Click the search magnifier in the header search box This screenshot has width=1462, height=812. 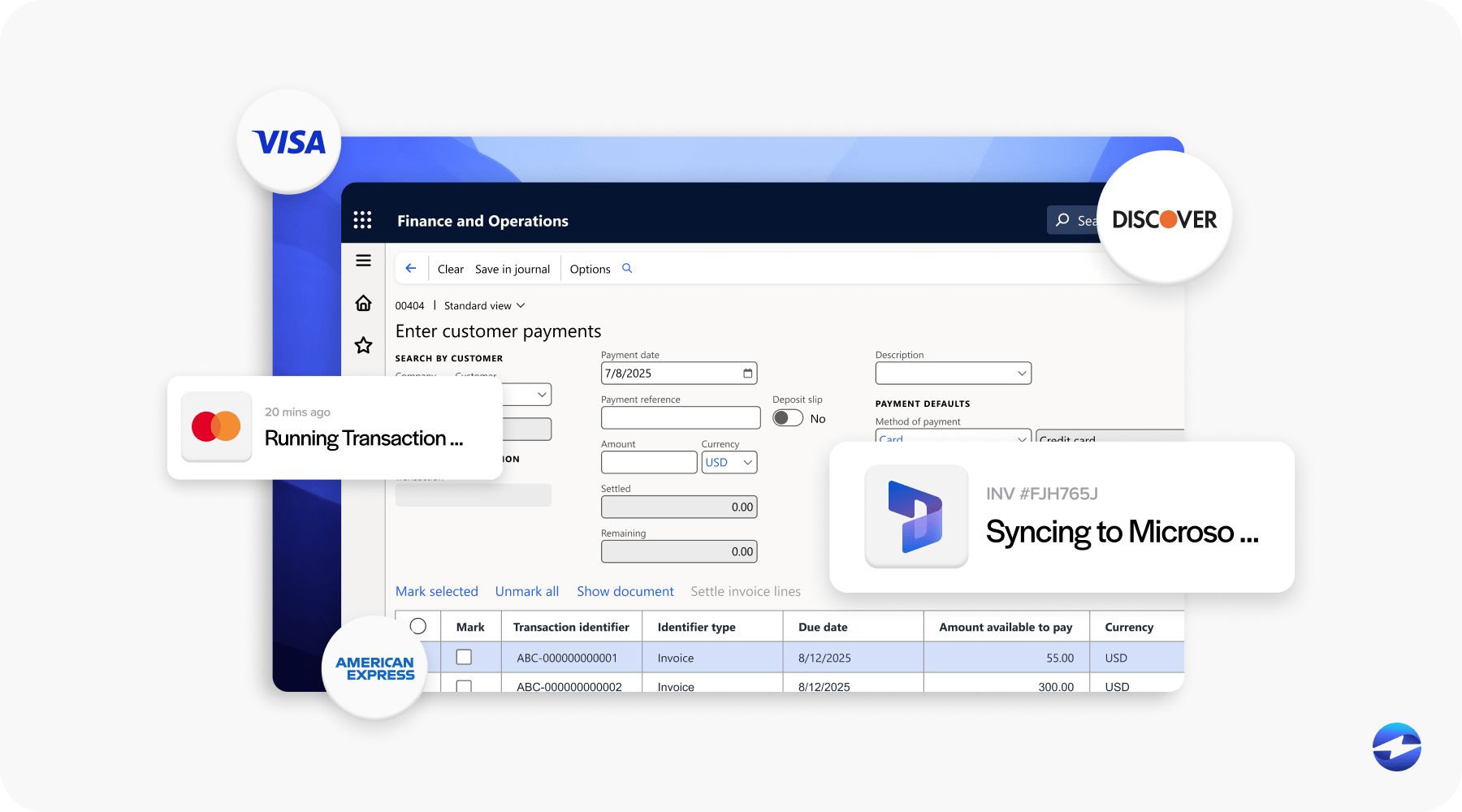pos(1062,219)
